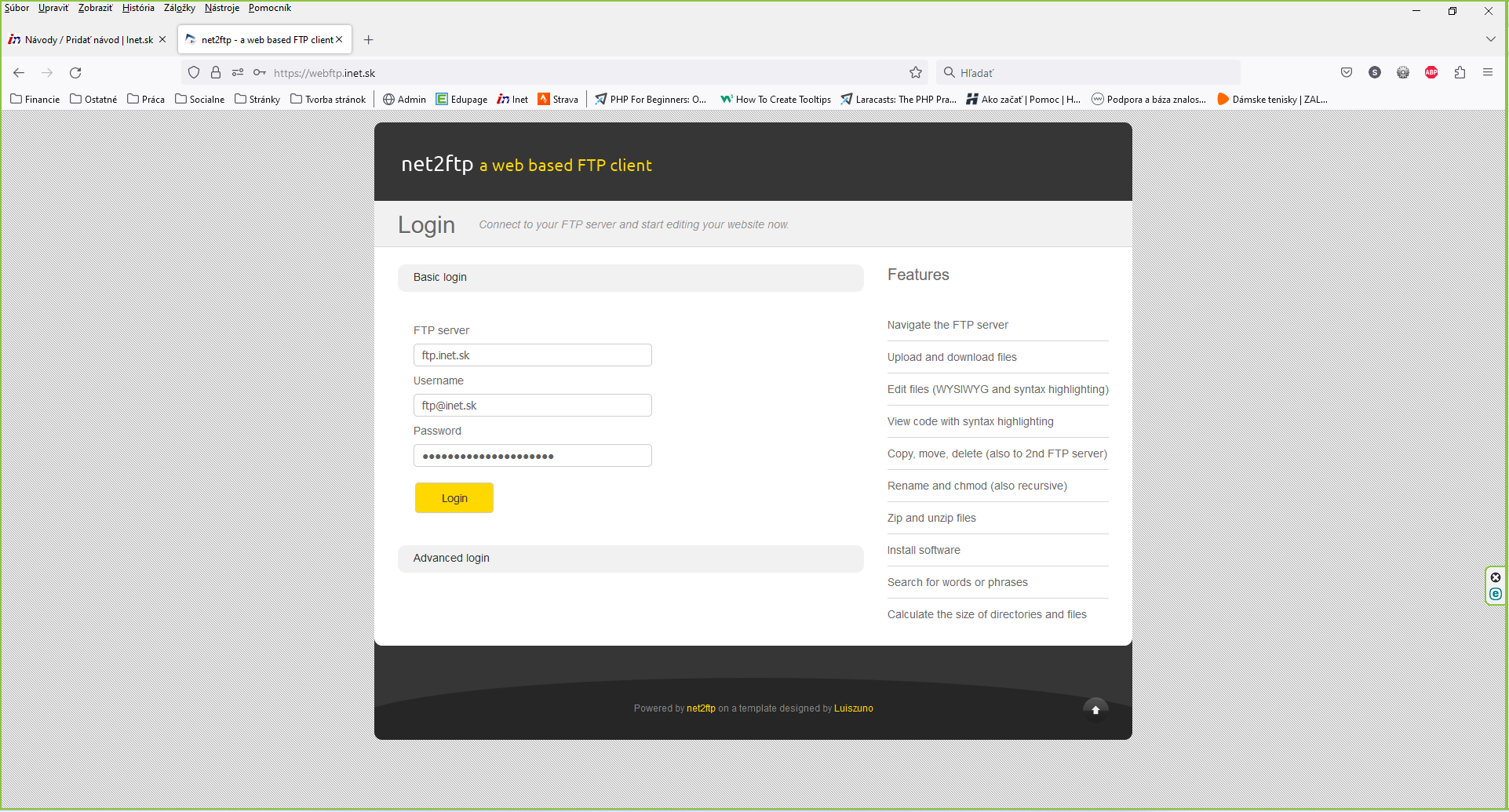Focus the Password field
This screenshot has width=1509, height=812.
tap(533, 456)
